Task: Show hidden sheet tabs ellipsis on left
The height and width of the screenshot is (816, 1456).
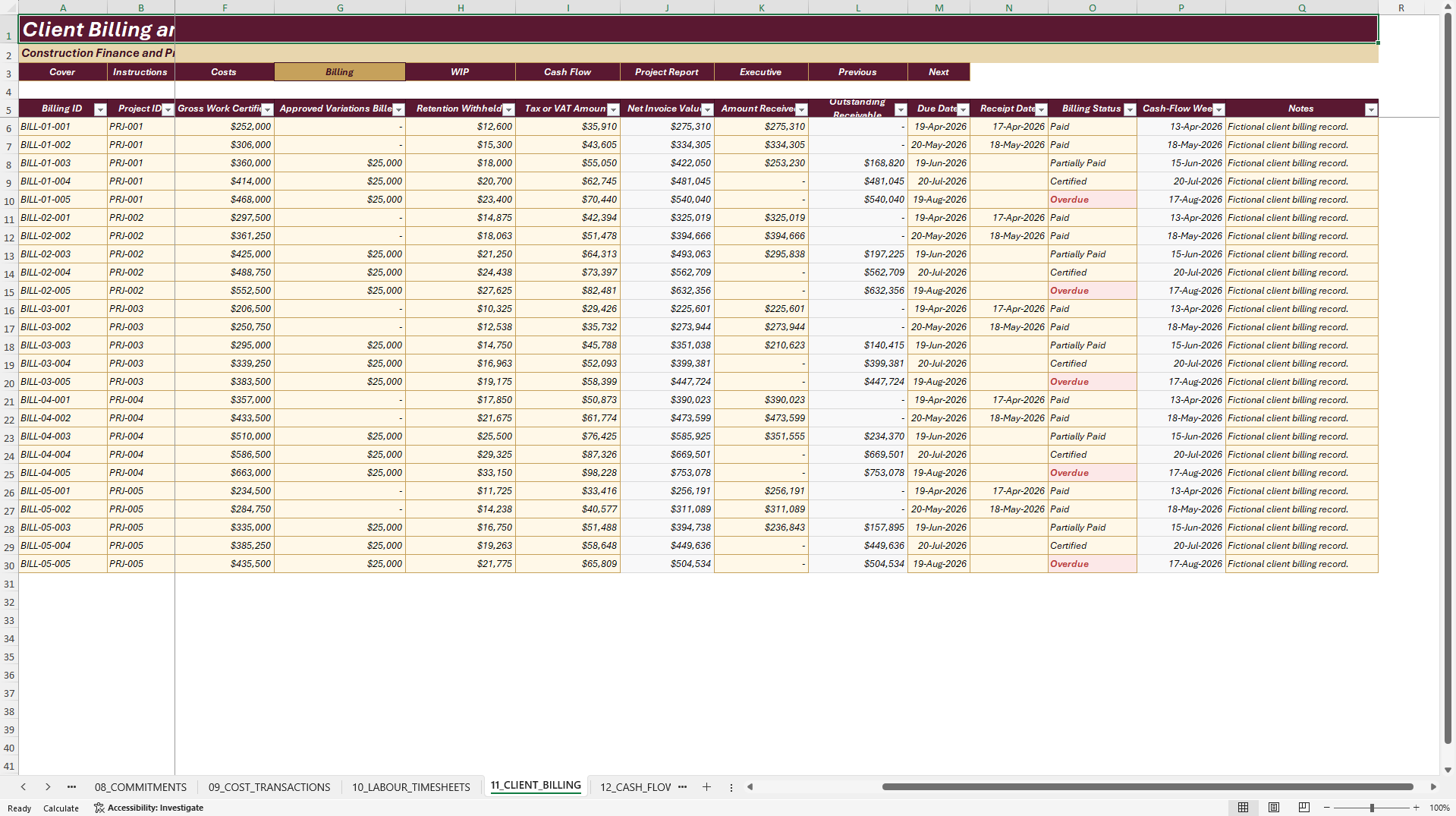Action: click(x=71, y=787)
